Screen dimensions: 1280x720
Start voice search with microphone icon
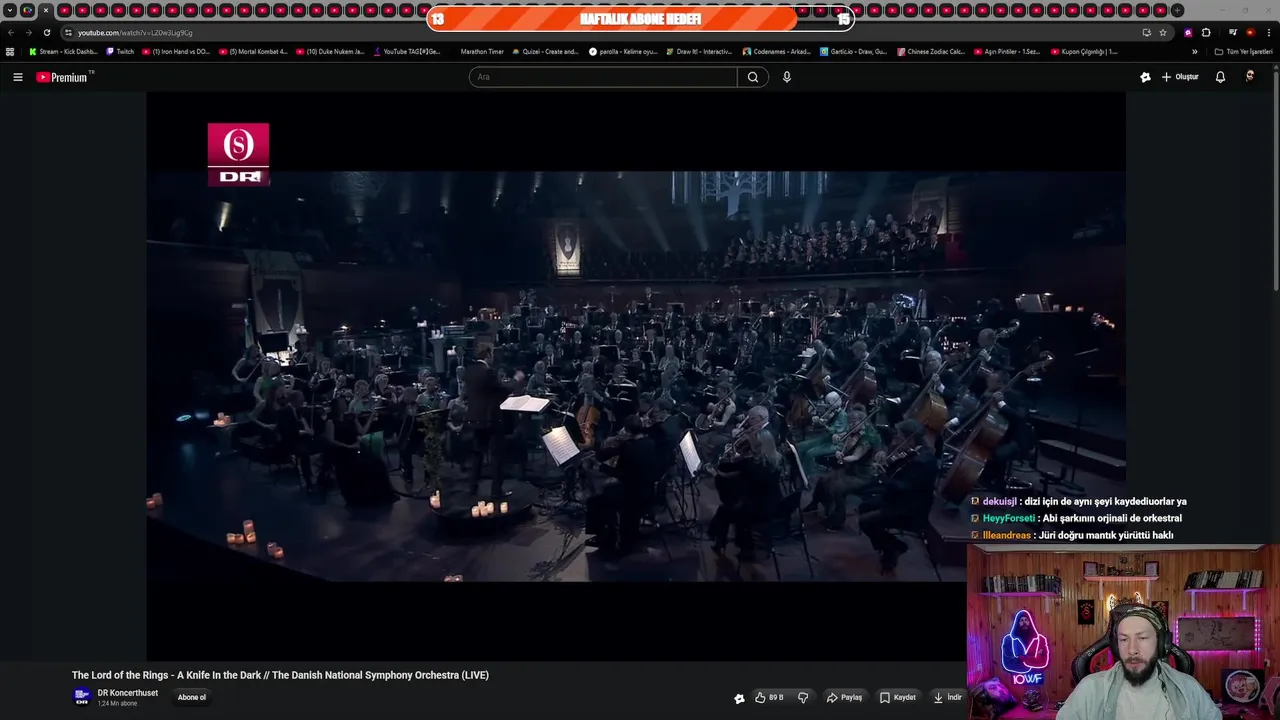coord(787,77)
